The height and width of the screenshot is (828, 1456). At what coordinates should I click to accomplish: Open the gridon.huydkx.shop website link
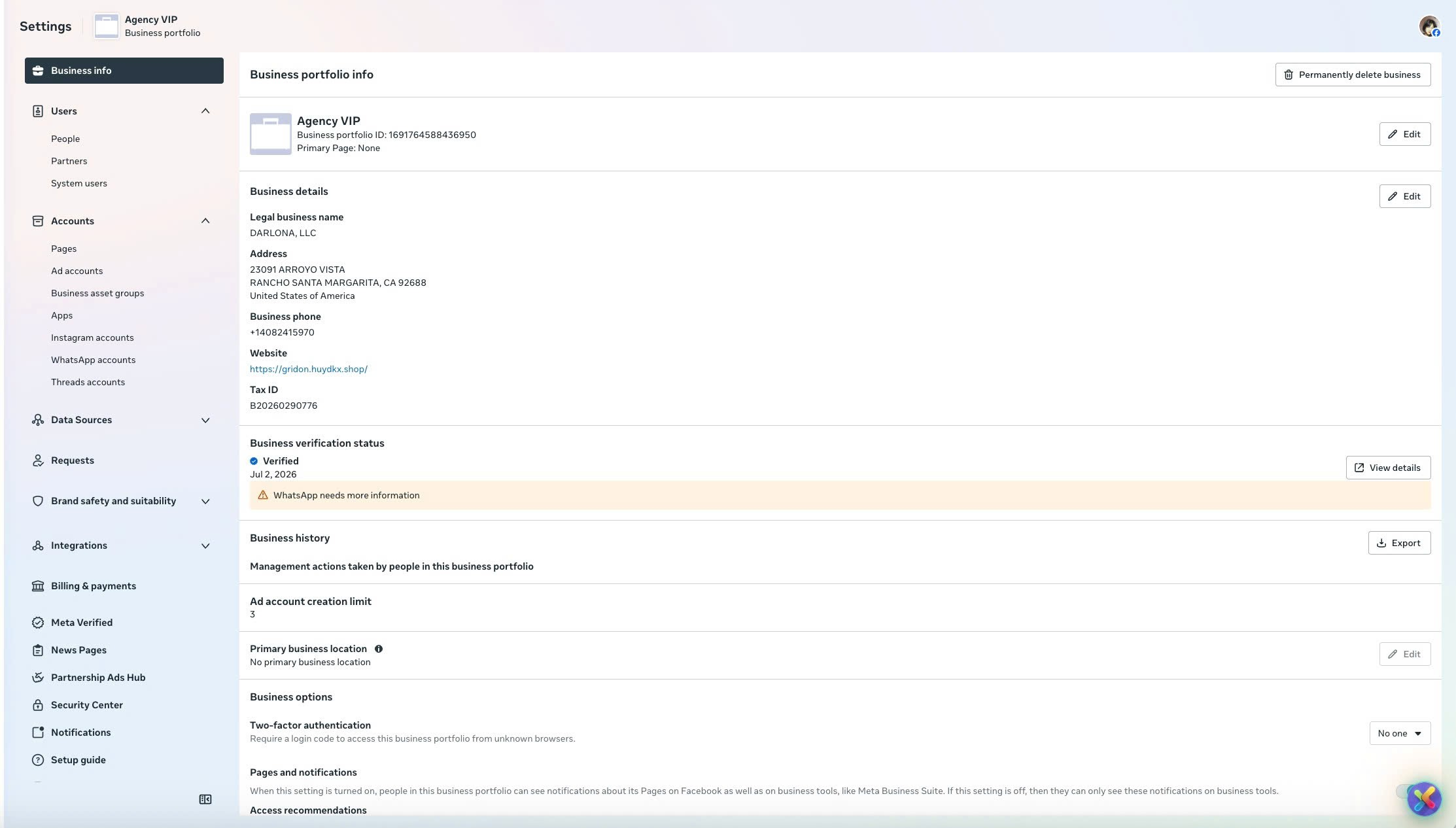[309, 369]
